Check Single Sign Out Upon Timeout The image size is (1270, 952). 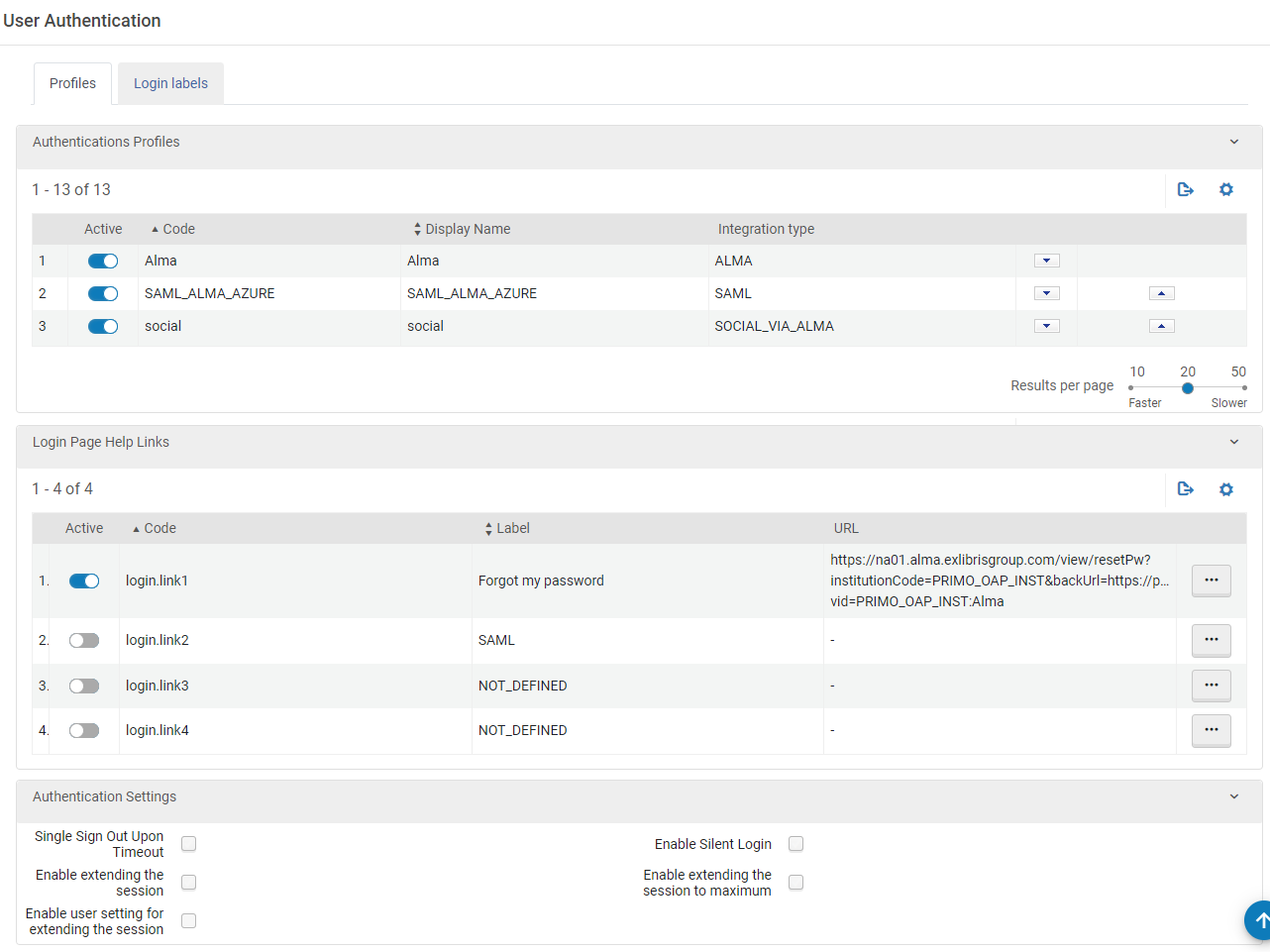188,844
